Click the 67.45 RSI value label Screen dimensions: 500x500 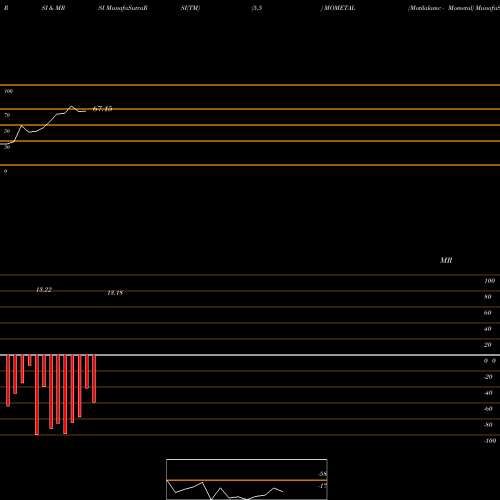(x=102, y=109)
